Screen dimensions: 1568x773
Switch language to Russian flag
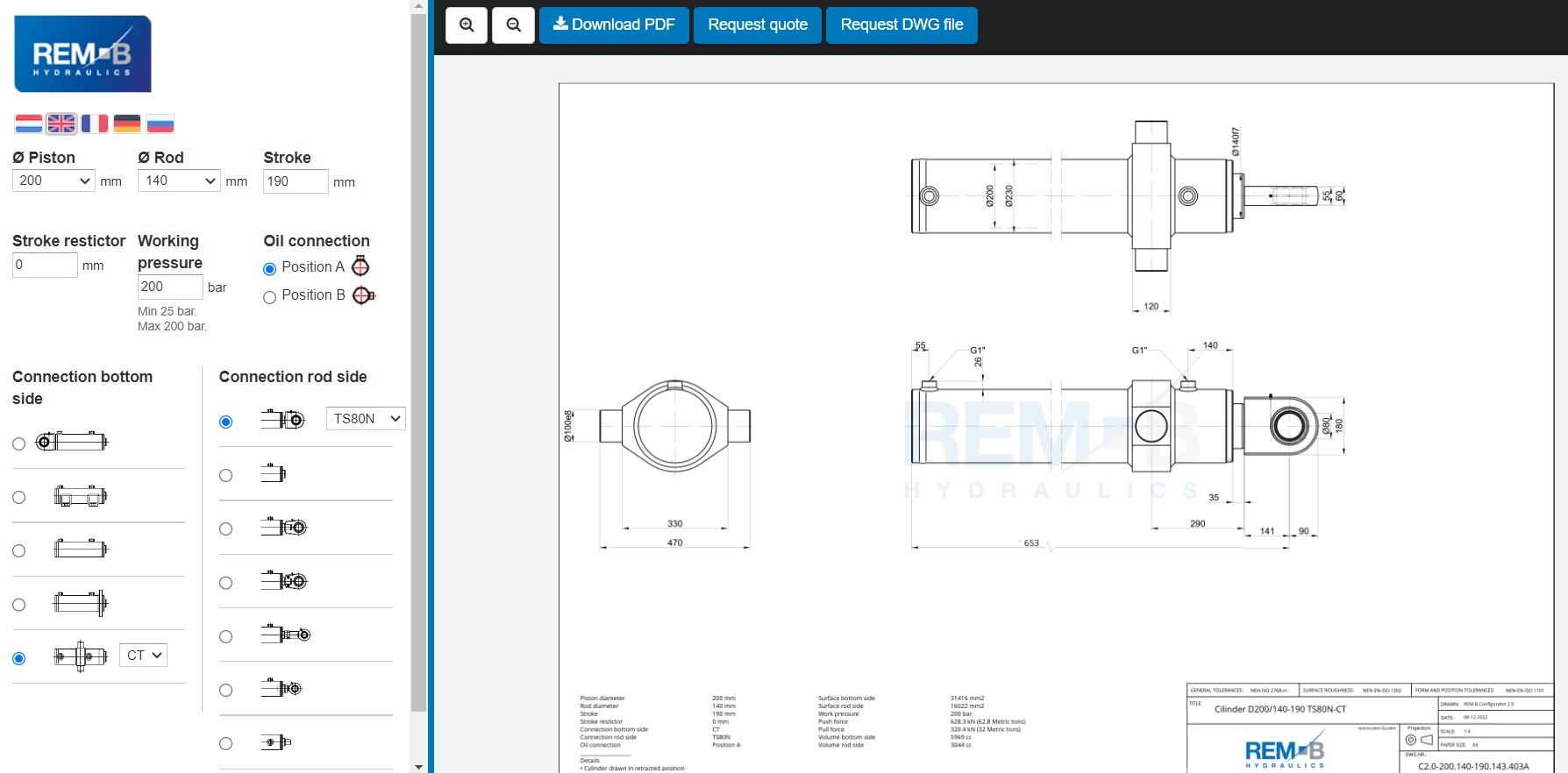(160, 124)
